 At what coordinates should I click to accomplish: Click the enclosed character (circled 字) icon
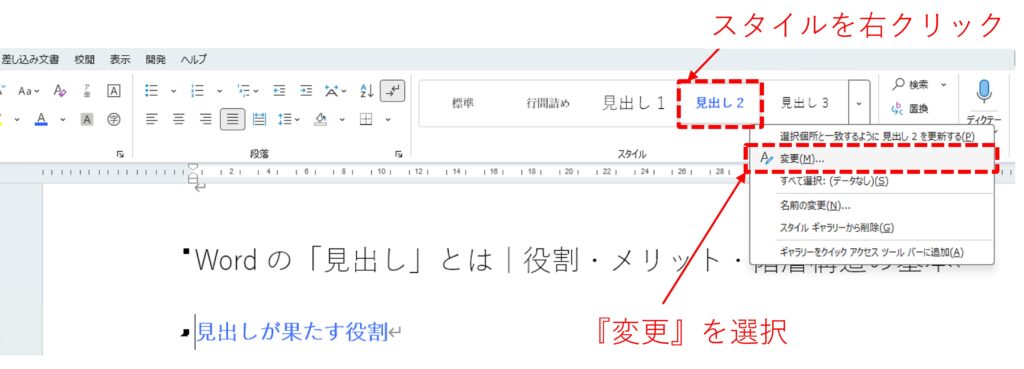[x=114, y=120]
